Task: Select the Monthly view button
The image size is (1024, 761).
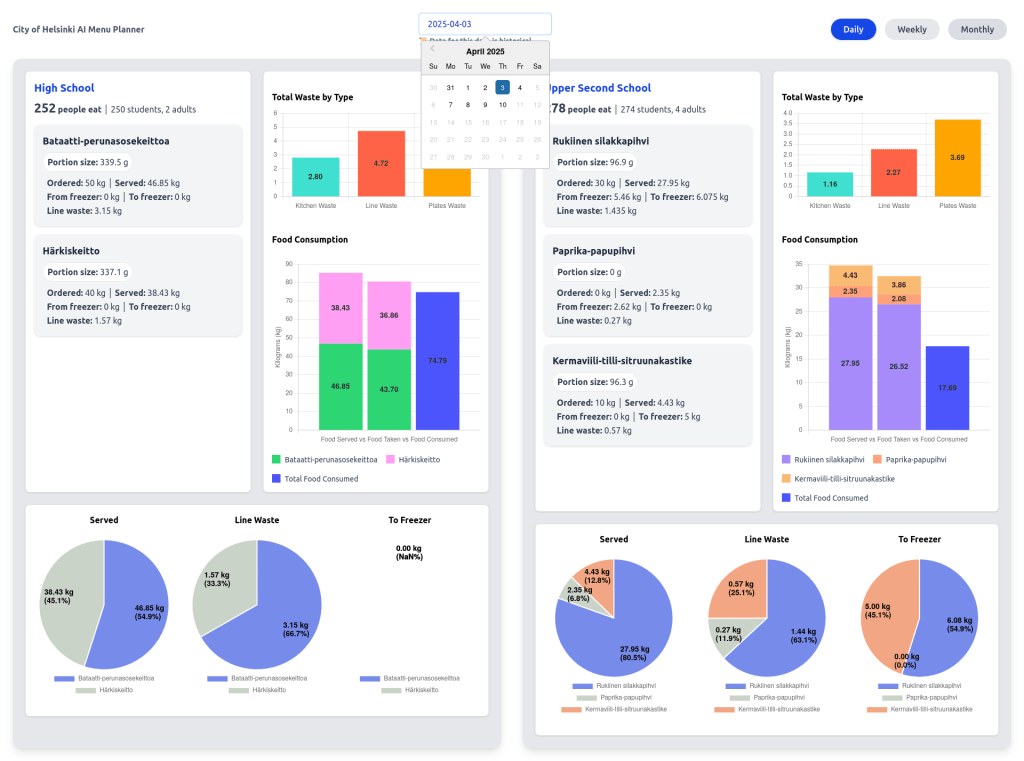Action: coord(977,30)
